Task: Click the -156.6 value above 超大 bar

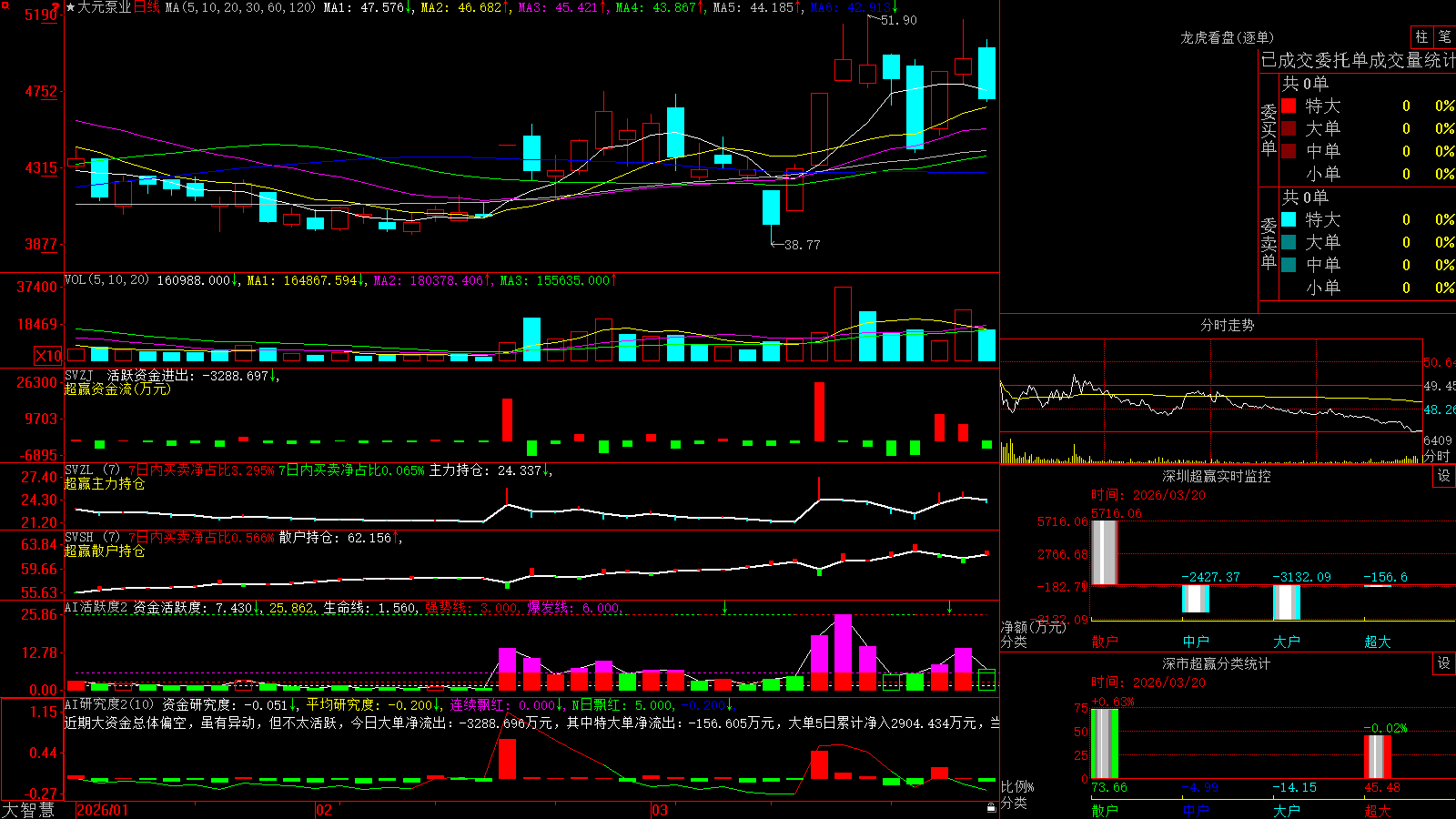Action: (1385, 577)
